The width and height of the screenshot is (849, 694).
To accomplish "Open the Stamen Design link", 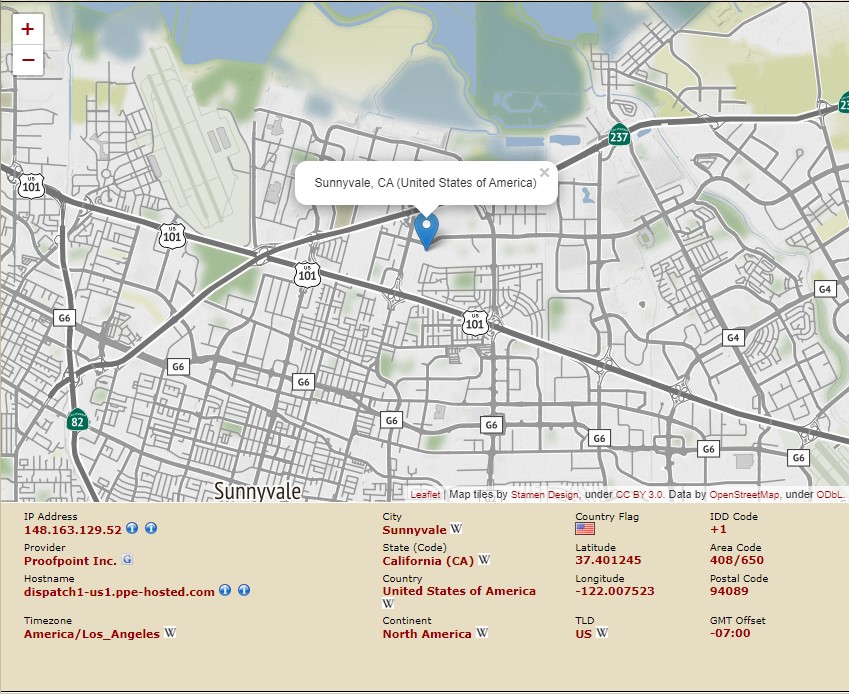I will (x=545, y=495).
